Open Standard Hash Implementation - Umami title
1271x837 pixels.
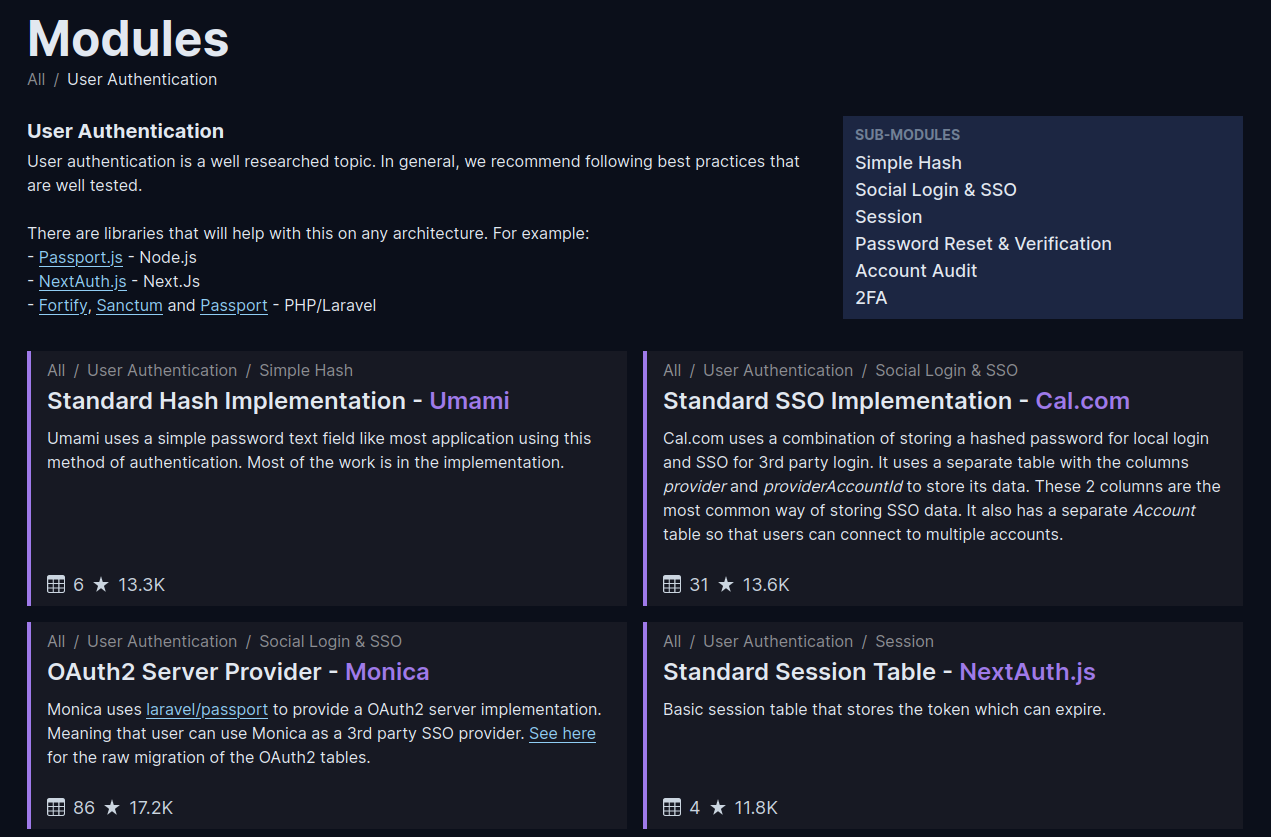(278, 401)
